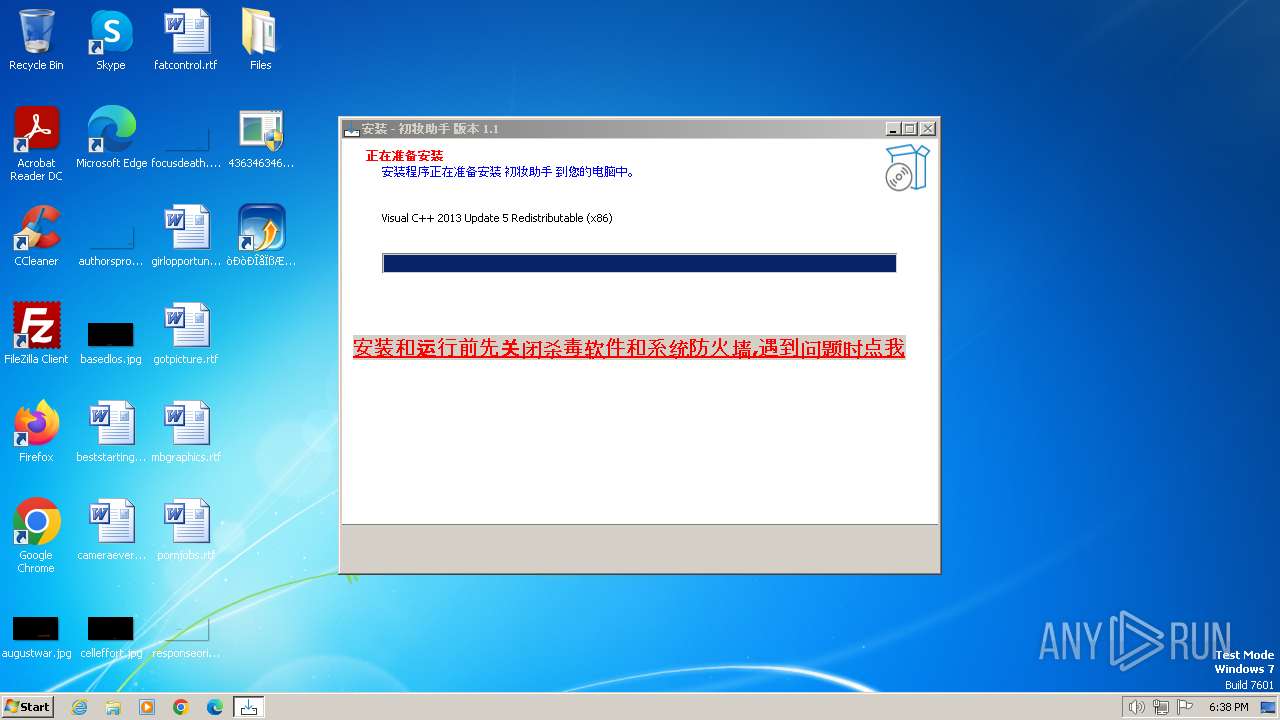Click the setup disc box icon
The image size is (1280, 720).
click(907, 167)
